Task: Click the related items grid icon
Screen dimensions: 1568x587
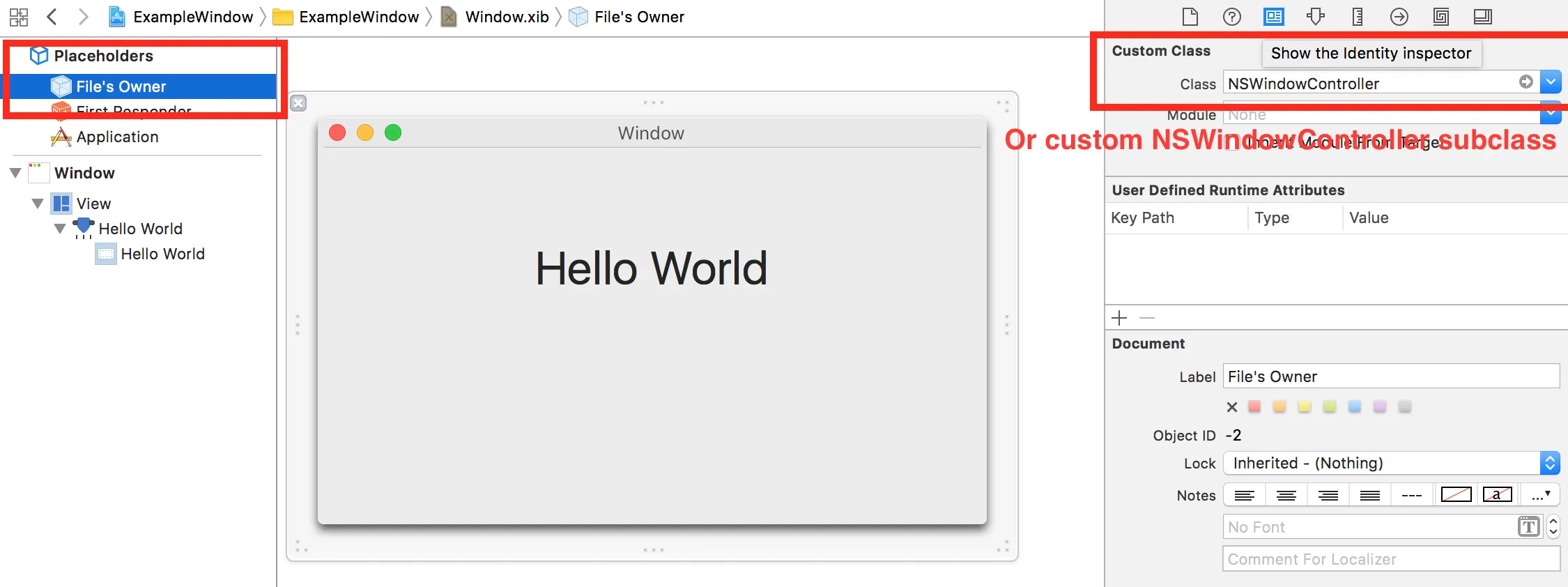Action: [x=19, y=17]
